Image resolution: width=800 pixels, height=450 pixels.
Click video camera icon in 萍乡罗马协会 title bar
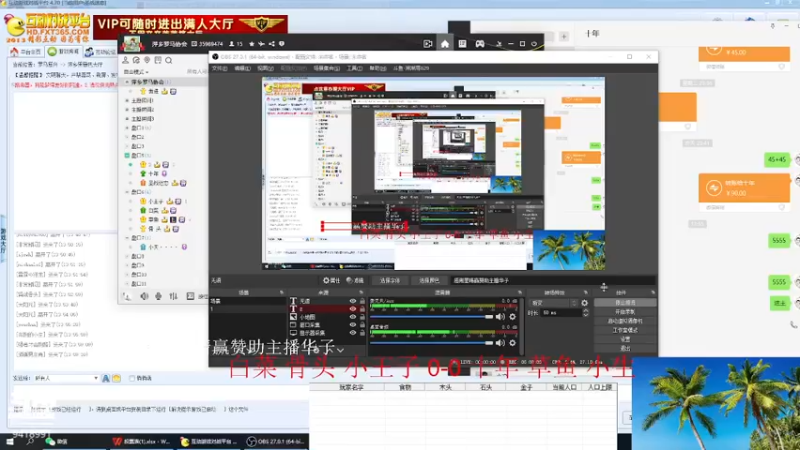coord(428,44)
